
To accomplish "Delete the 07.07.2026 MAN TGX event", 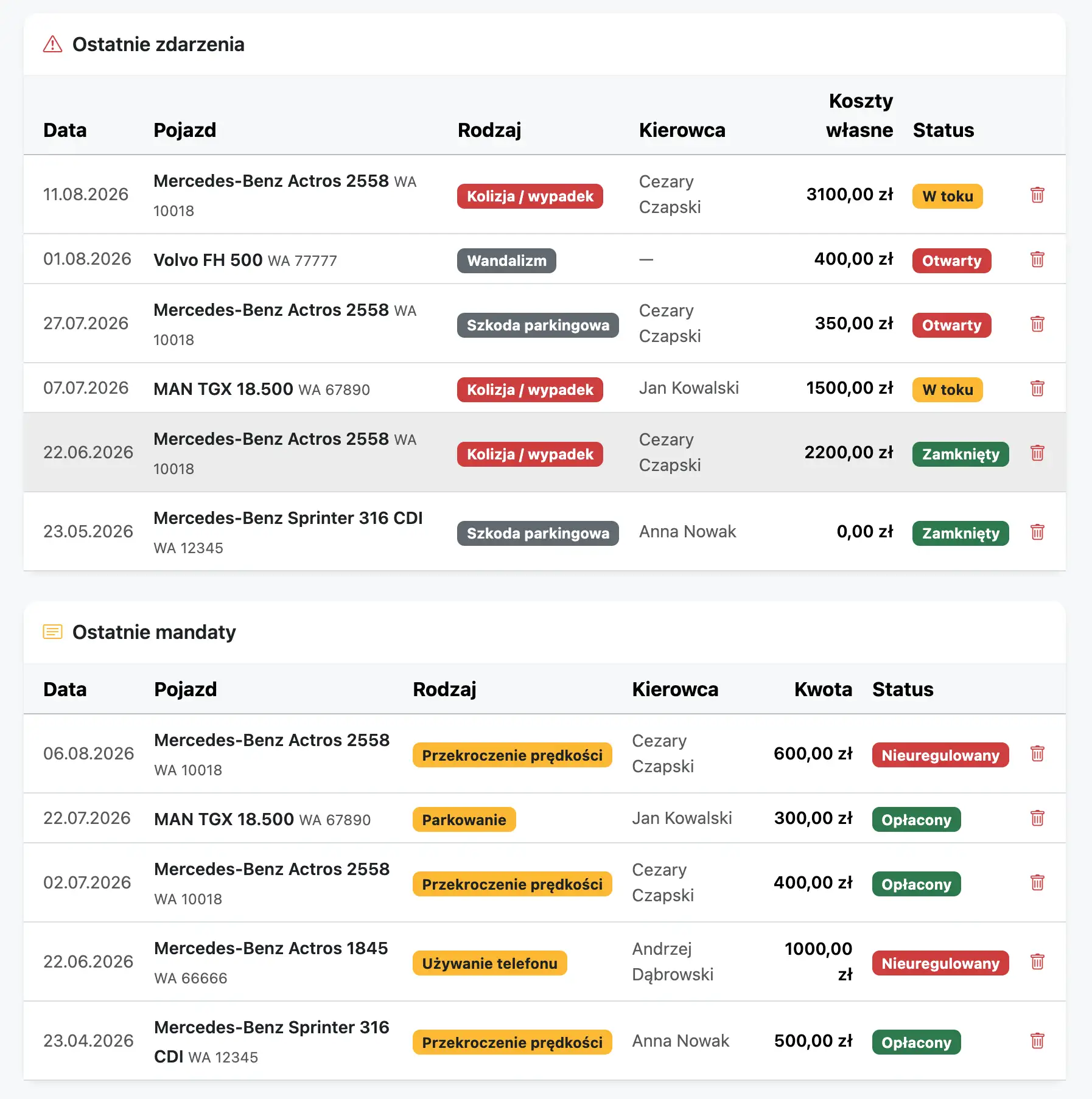I will click(x=1037, y=388).
